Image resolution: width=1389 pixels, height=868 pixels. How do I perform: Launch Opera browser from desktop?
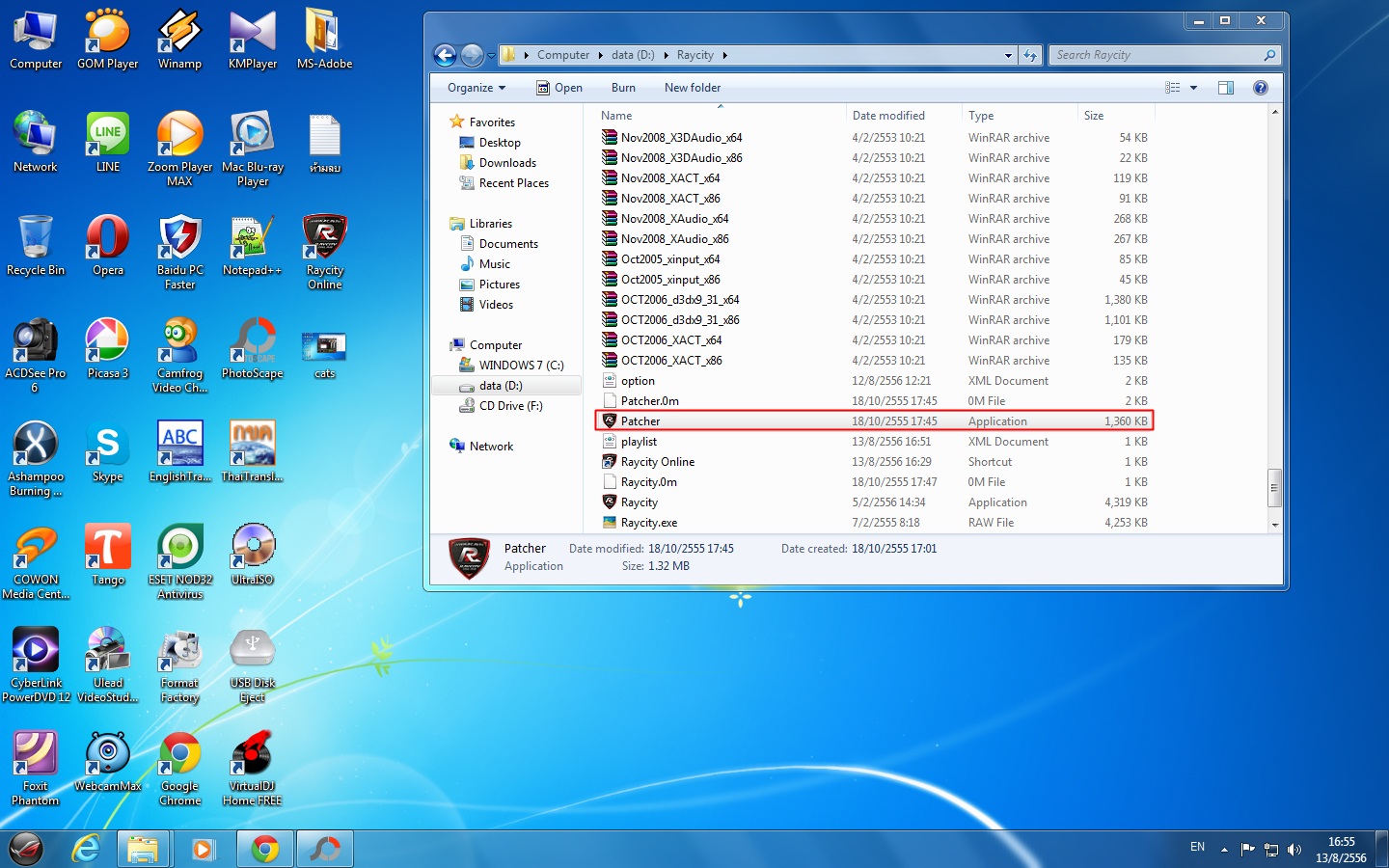107,246
